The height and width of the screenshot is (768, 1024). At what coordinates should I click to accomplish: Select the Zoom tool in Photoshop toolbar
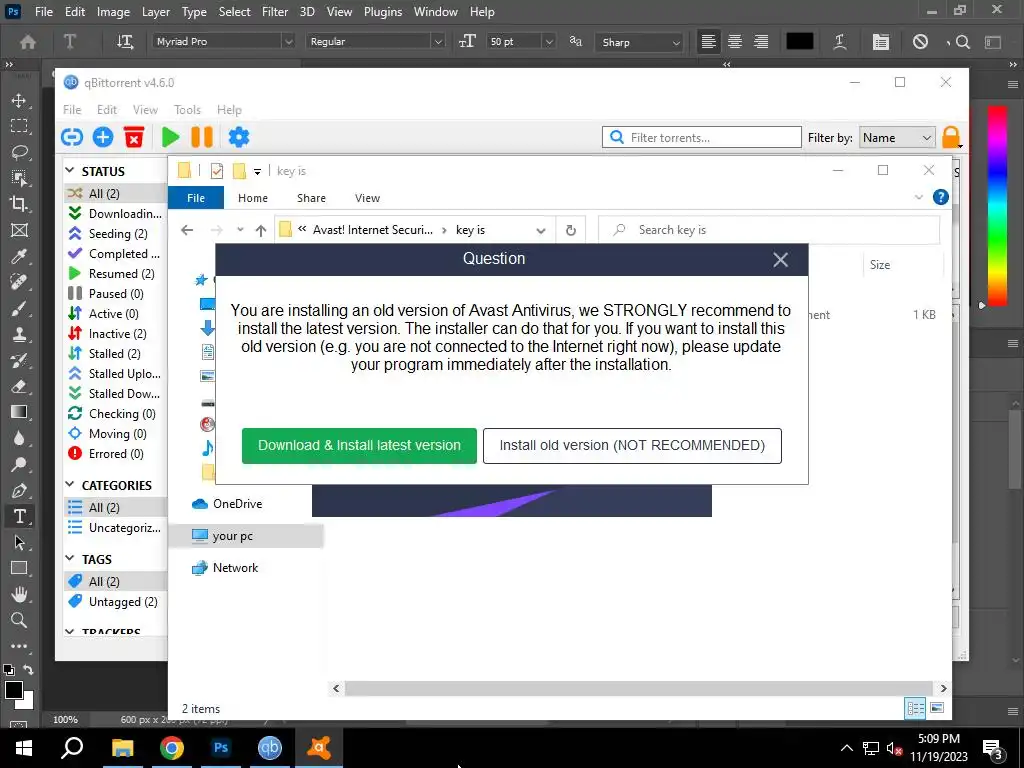[19, 620]
